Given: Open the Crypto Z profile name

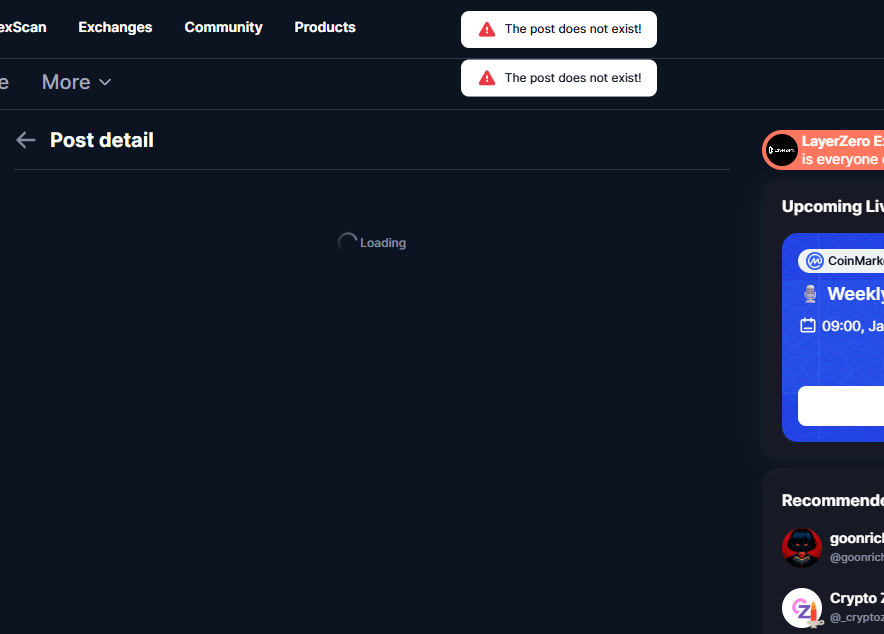Looking at the screenshot, I should (x=856, y=598).
